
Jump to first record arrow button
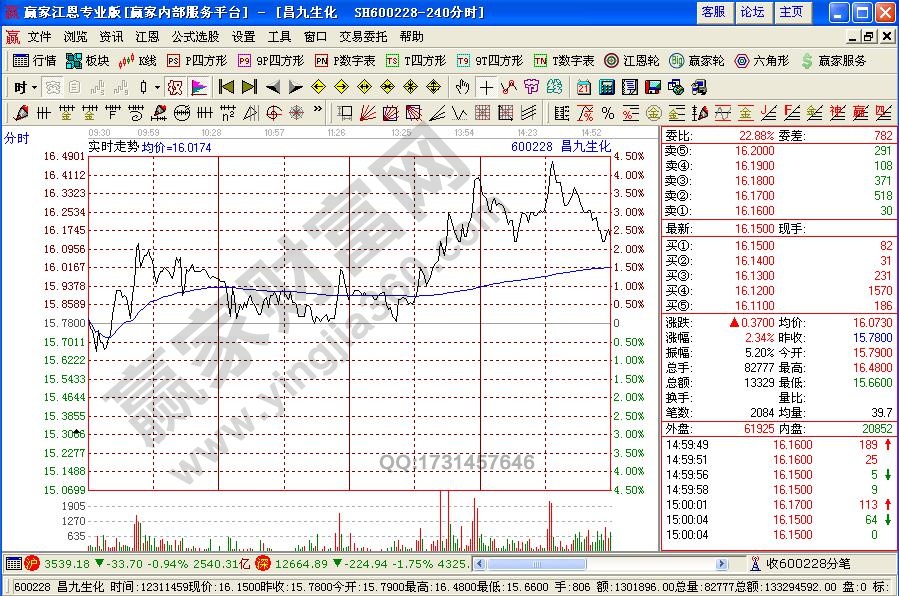click(x=227, y=87)
